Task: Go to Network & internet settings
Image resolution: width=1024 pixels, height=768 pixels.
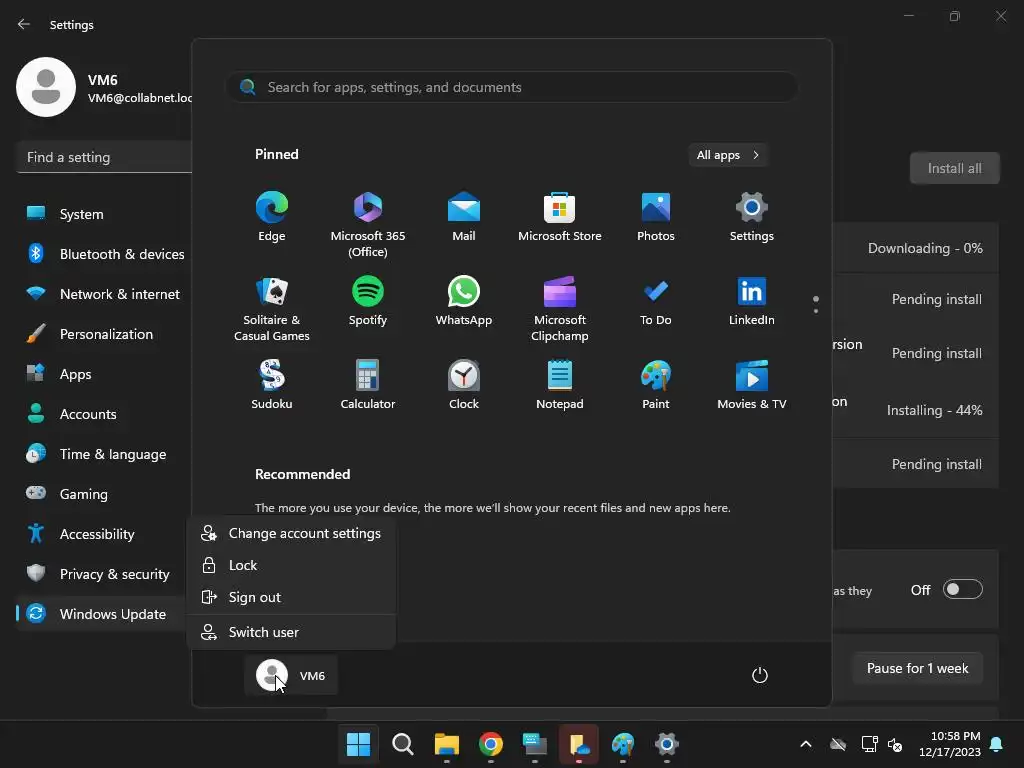Action: tap(104, 294)
